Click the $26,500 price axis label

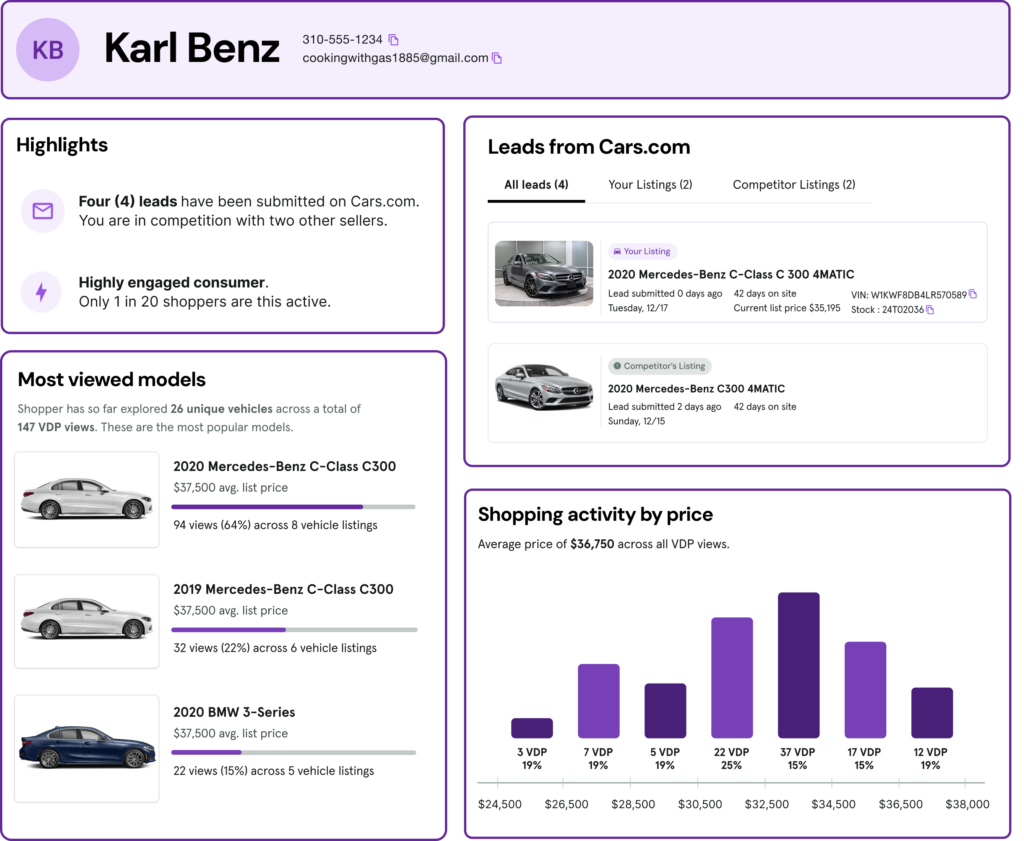pos(566,804)
